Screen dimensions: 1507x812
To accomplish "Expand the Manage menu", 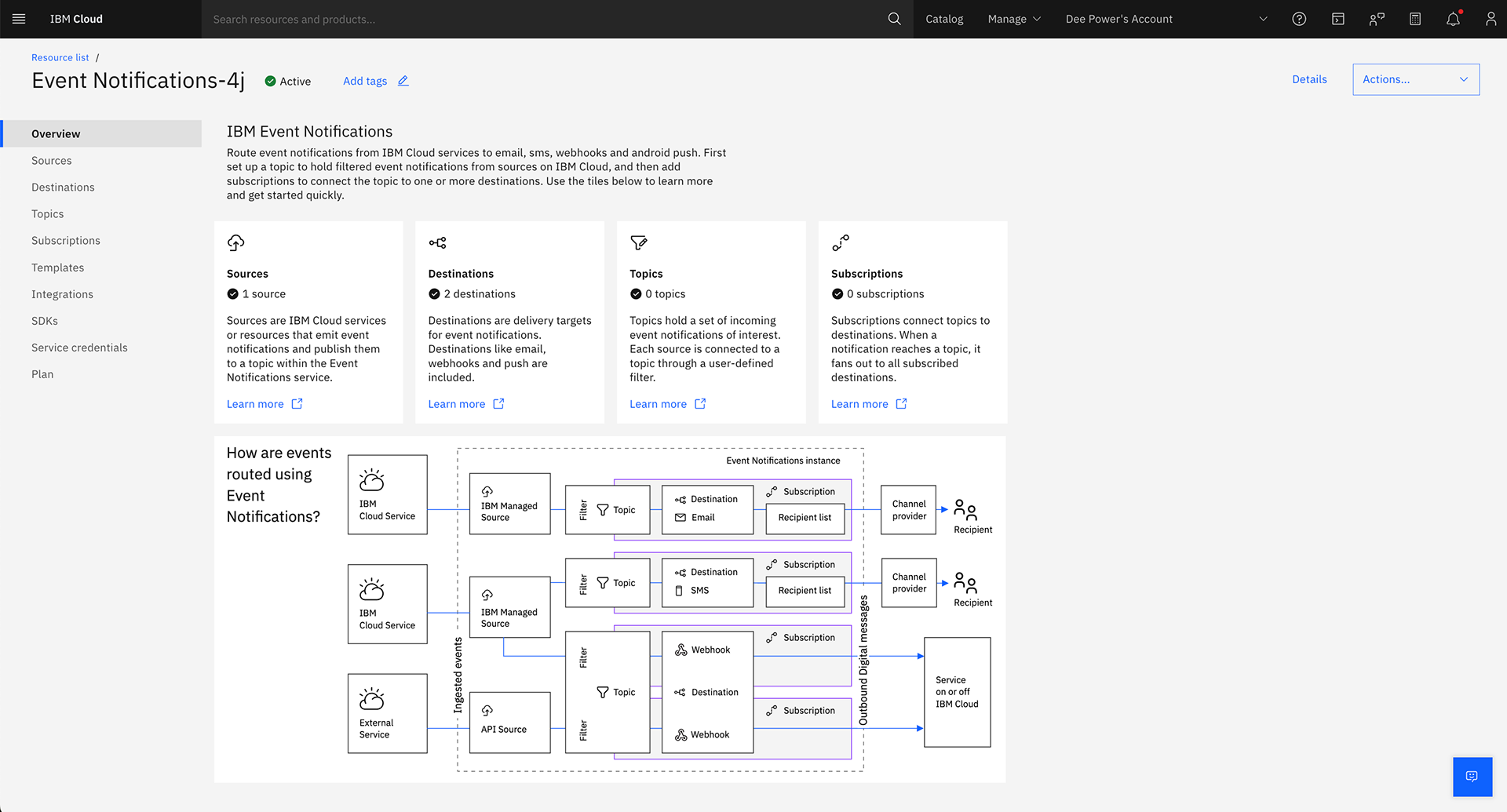I will (x=1013, y=19).
